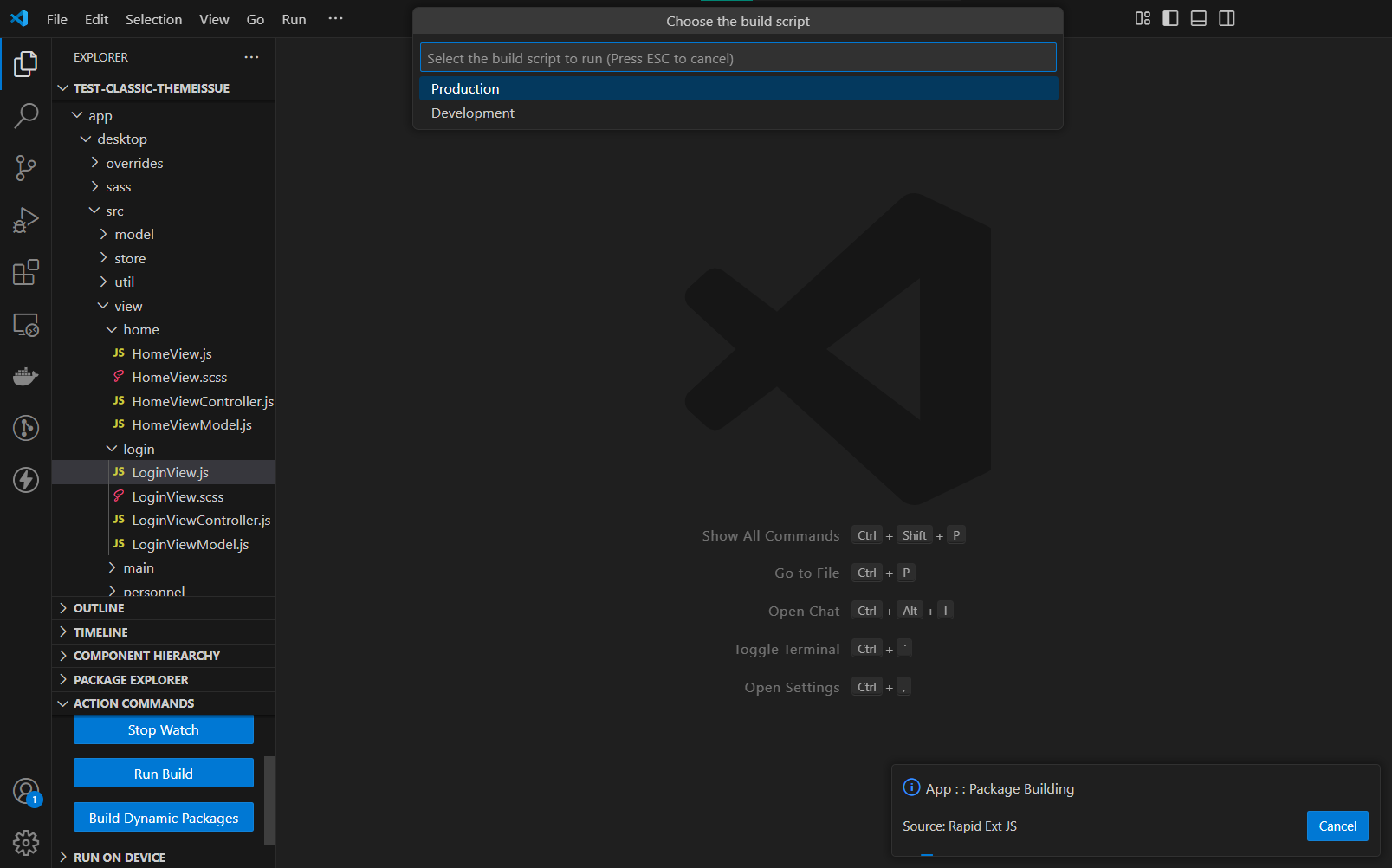
Task: Select the Run and Debug icon
Action: 26,220
